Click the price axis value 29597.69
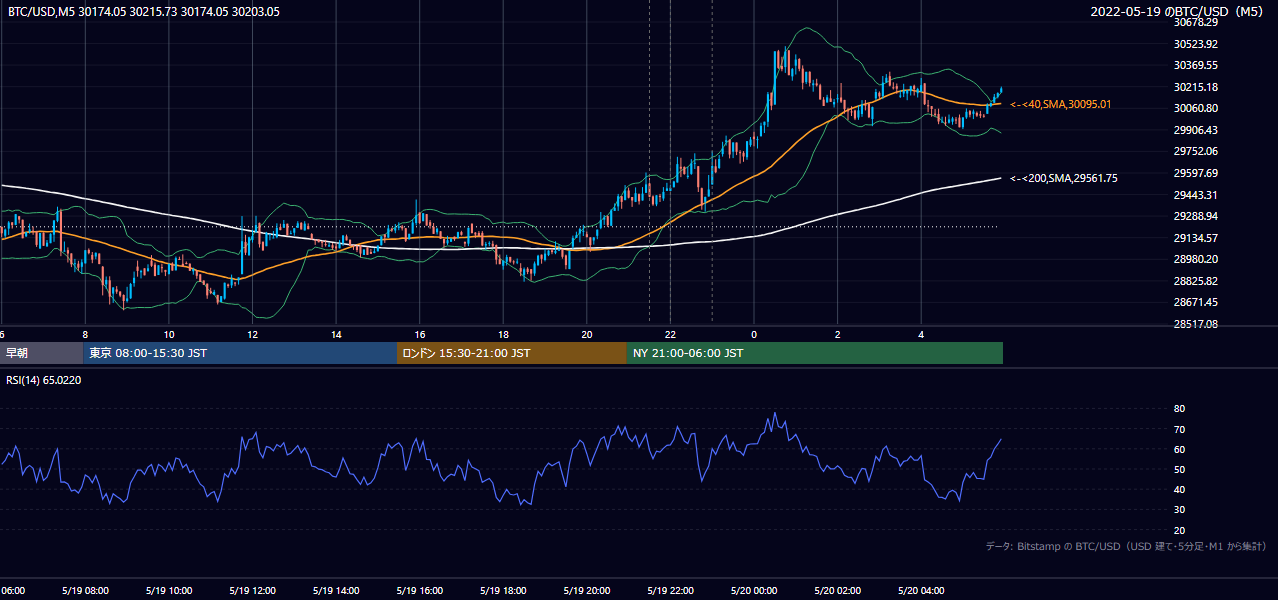Image resolution: width=1278 pixels, height=600 pixels. (1197, 173)
